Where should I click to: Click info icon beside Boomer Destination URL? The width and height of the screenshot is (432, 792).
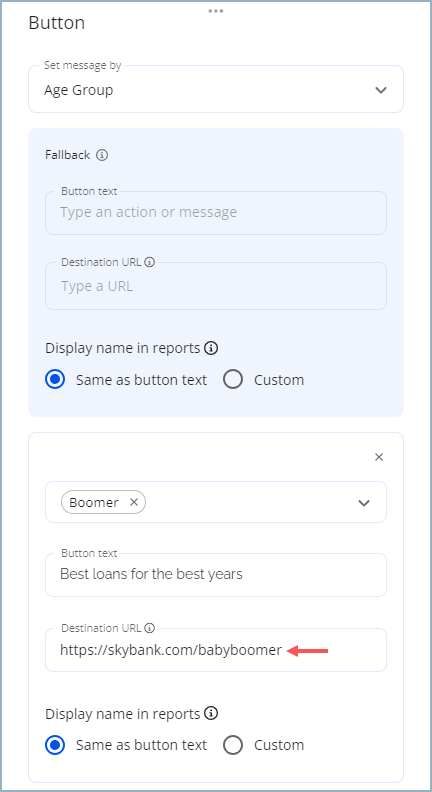[x=149, y=628]
